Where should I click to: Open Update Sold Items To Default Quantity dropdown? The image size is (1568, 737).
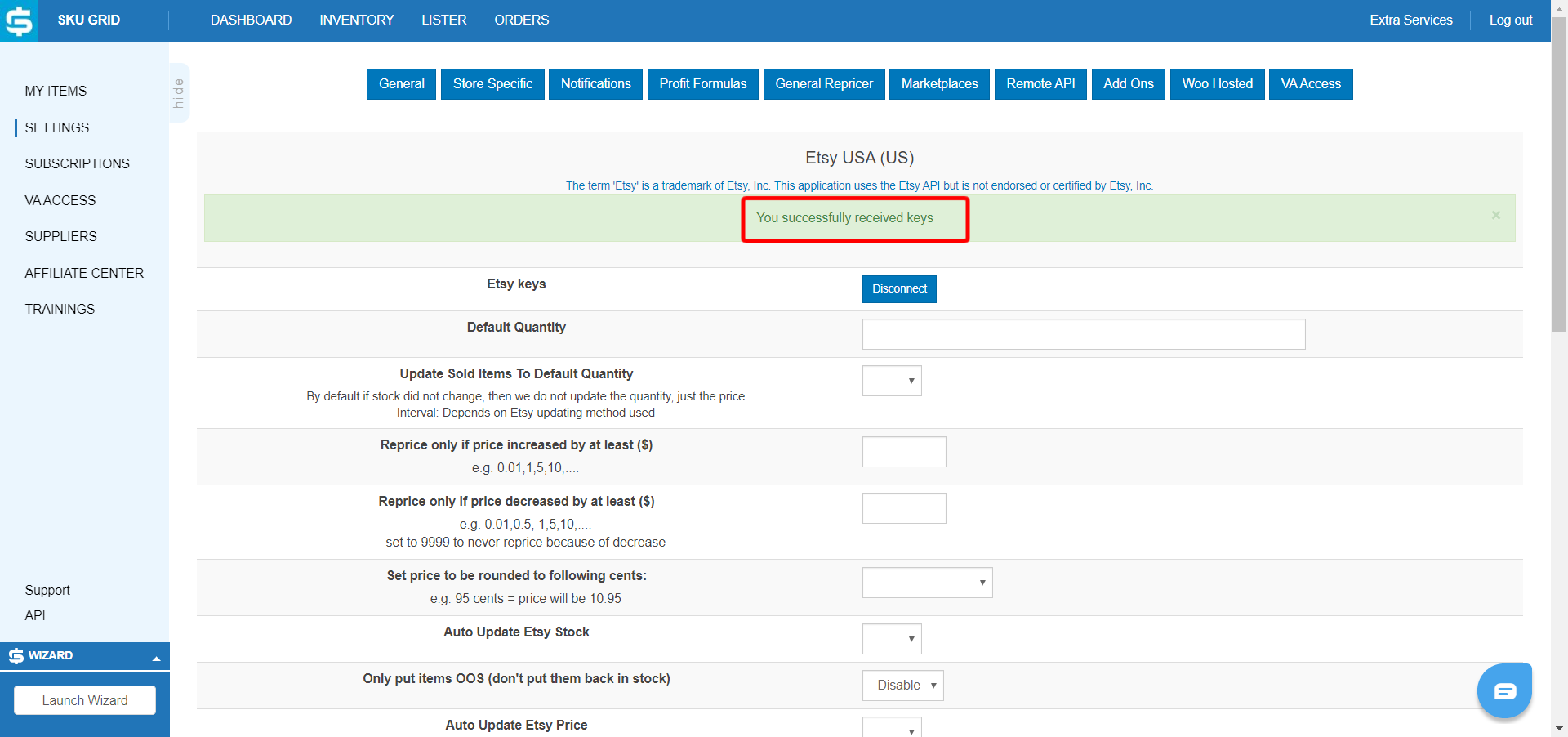pos(892,381)
